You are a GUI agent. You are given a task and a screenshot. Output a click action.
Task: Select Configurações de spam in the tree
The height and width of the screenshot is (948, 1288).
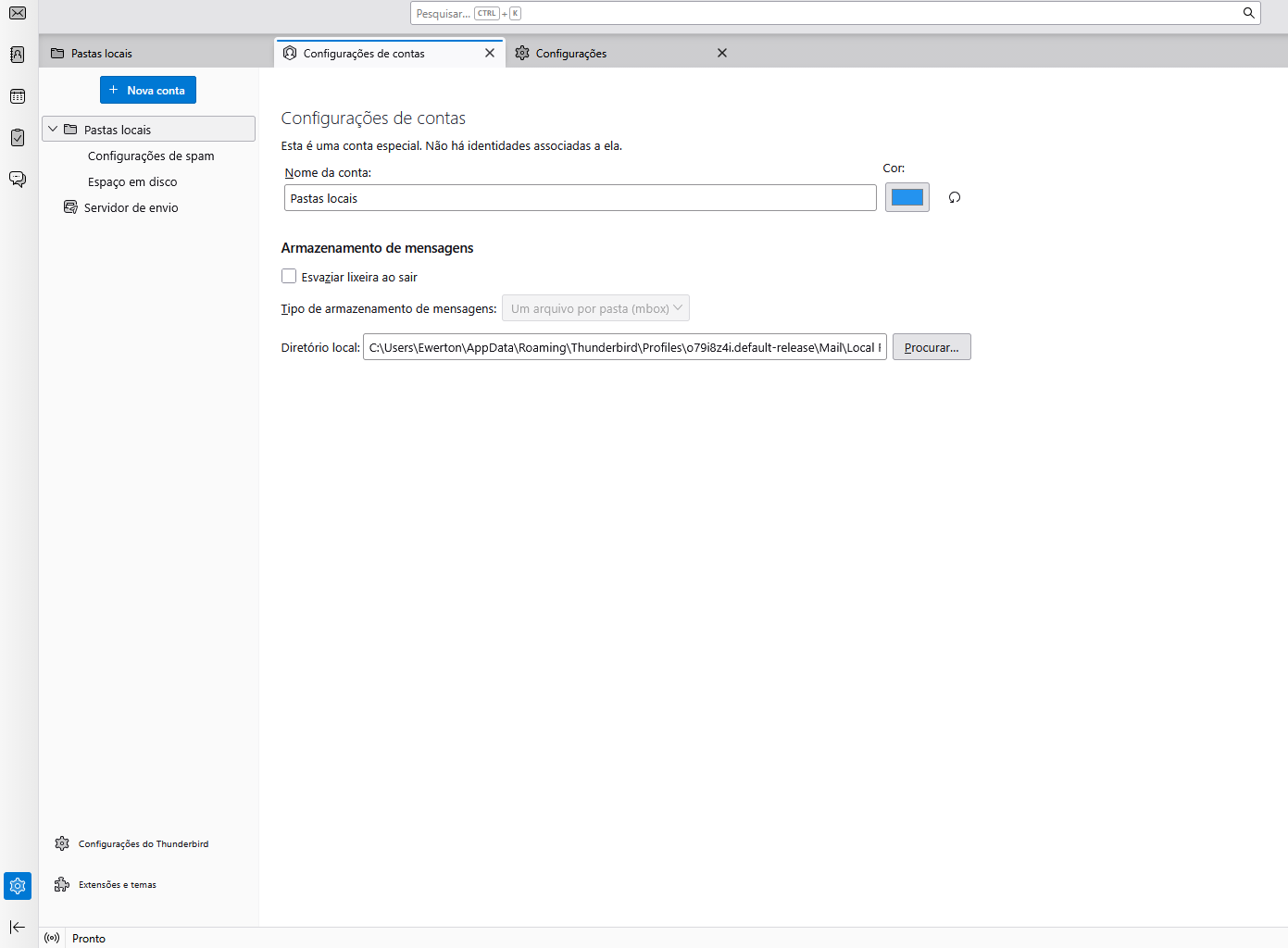[x=151, y=156]
